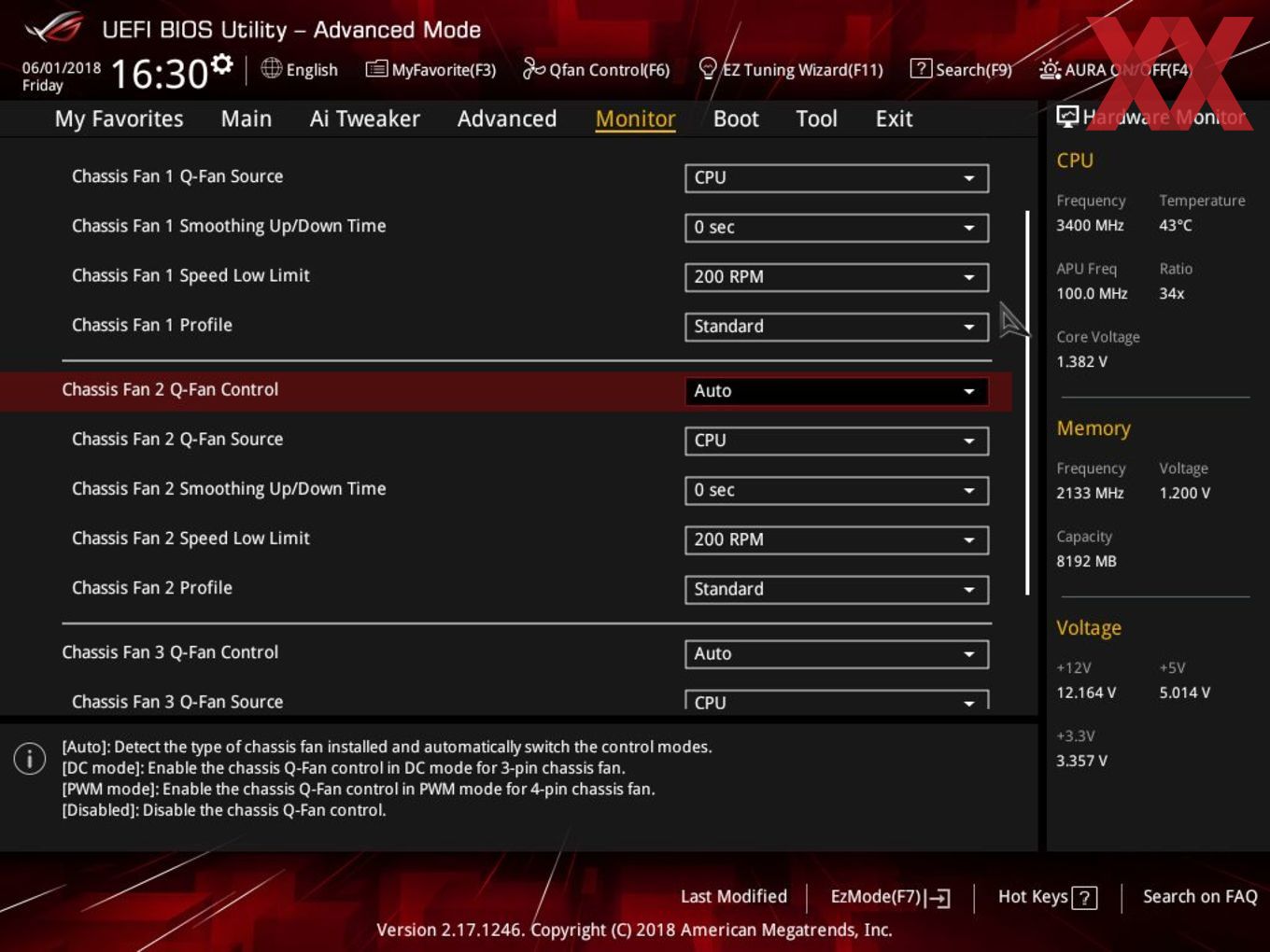
Task: Click the Chassis Fan 1 Q-Fan Source label
Action: point(177,175)
